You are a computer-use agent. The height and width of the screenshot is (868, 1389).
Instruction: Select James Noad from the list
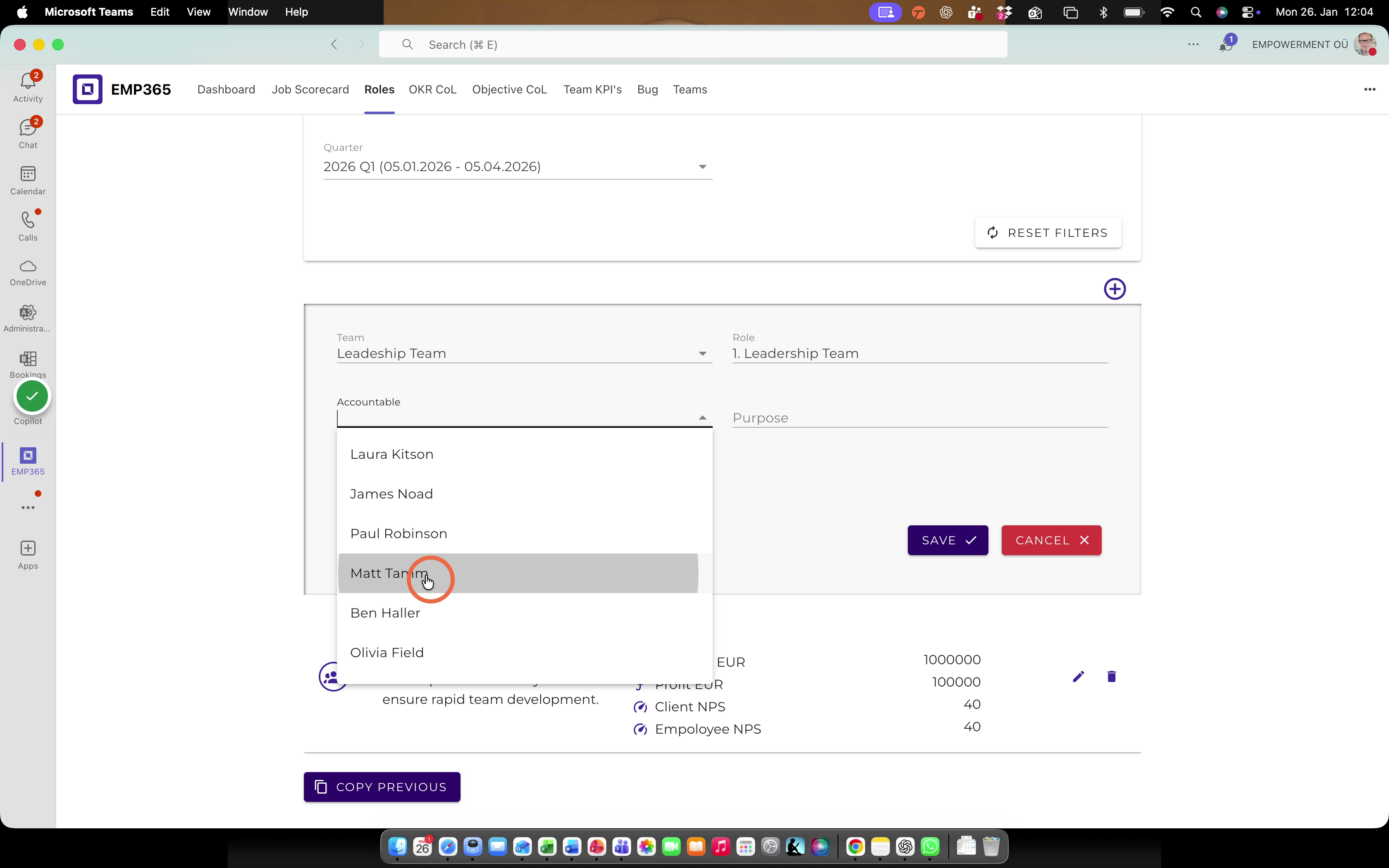(524, 494)
